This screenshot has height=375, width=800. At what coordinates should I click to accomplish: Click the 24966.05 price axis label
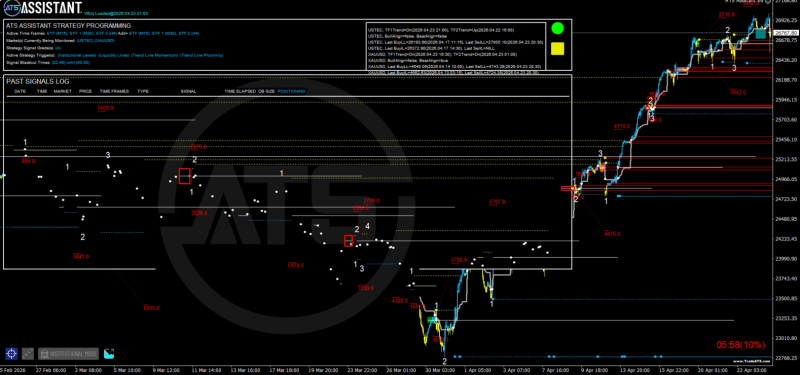pyautogui.click(x=786, y=179)
